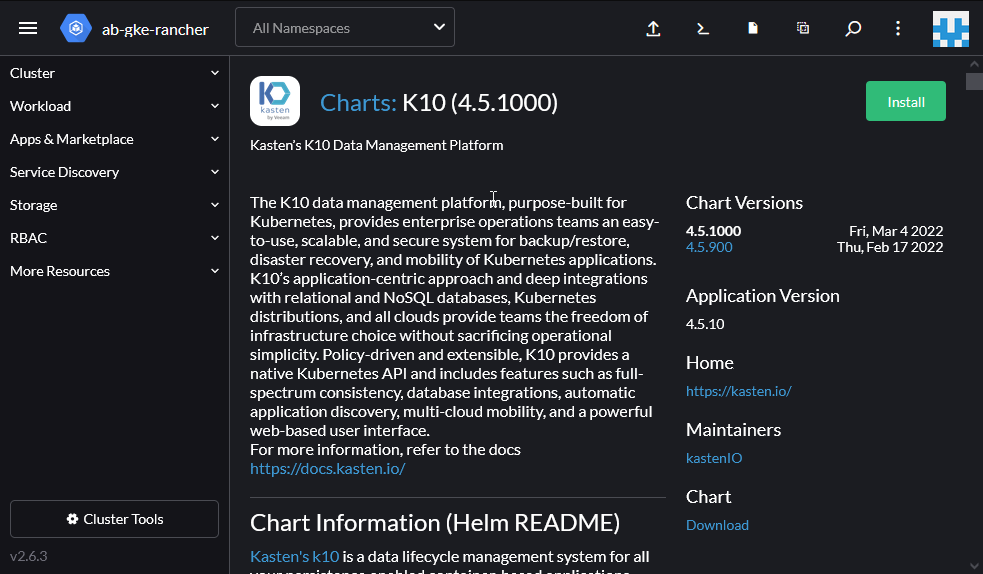The width and height of the screenshot is (983, 574).
Task: Click the Cluster Tools button
Action: (x=114, y=519)
